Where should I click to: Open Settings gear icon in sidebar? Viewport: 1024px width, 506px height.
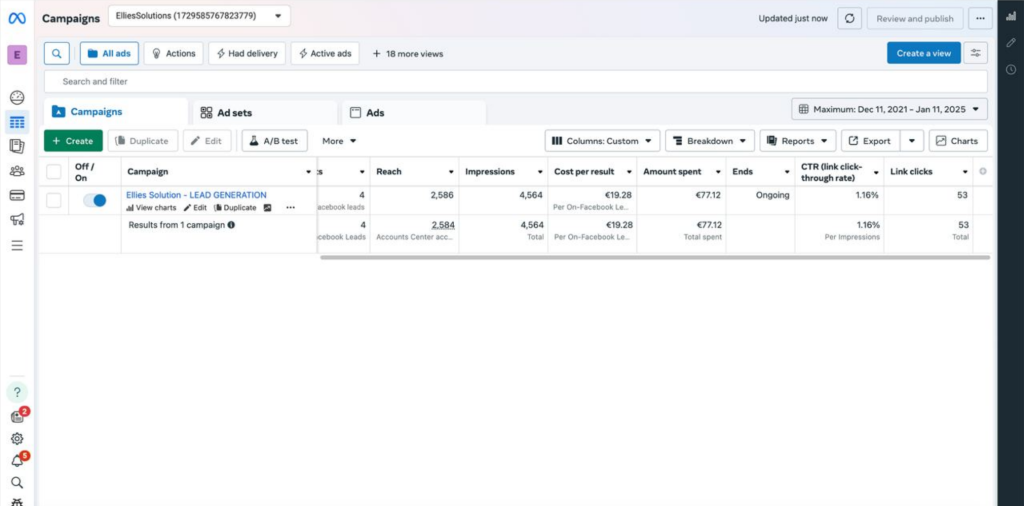17,439
